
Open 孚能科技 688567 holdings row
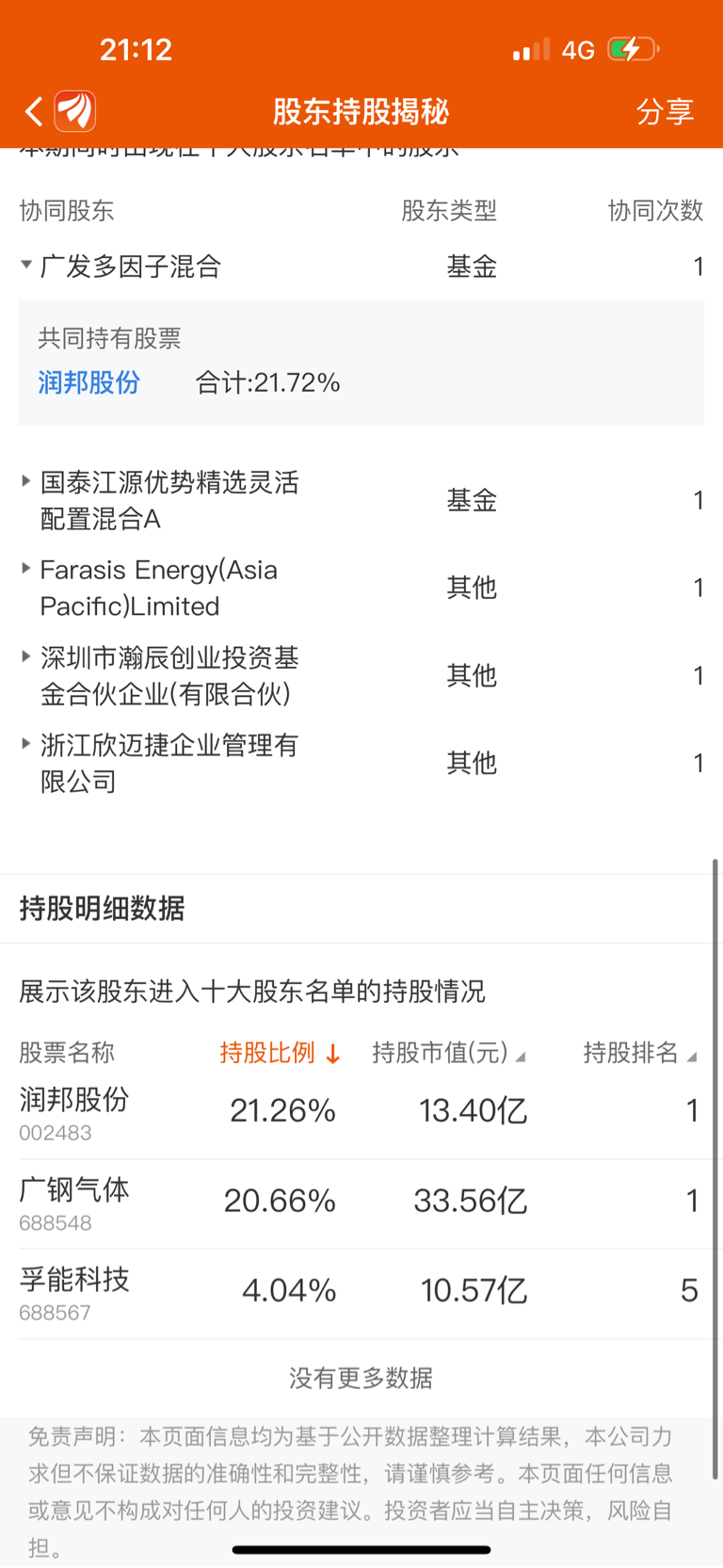(358, 1292)
